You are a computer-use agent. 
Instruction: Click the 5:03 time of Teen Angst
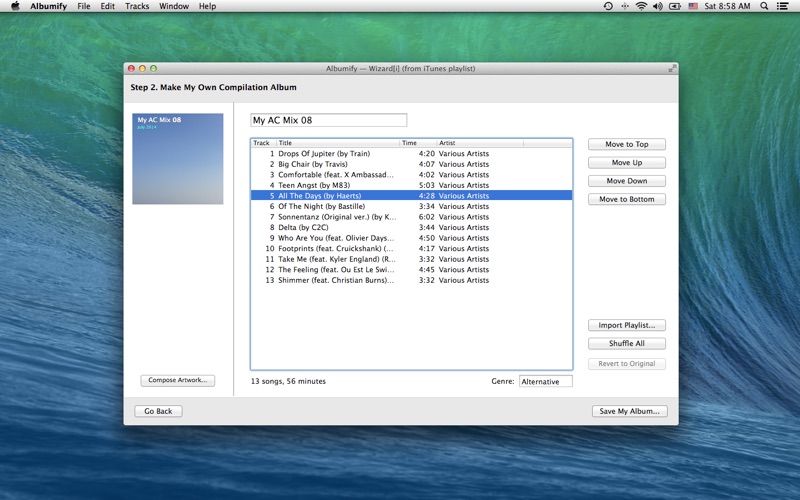(427, 185)
